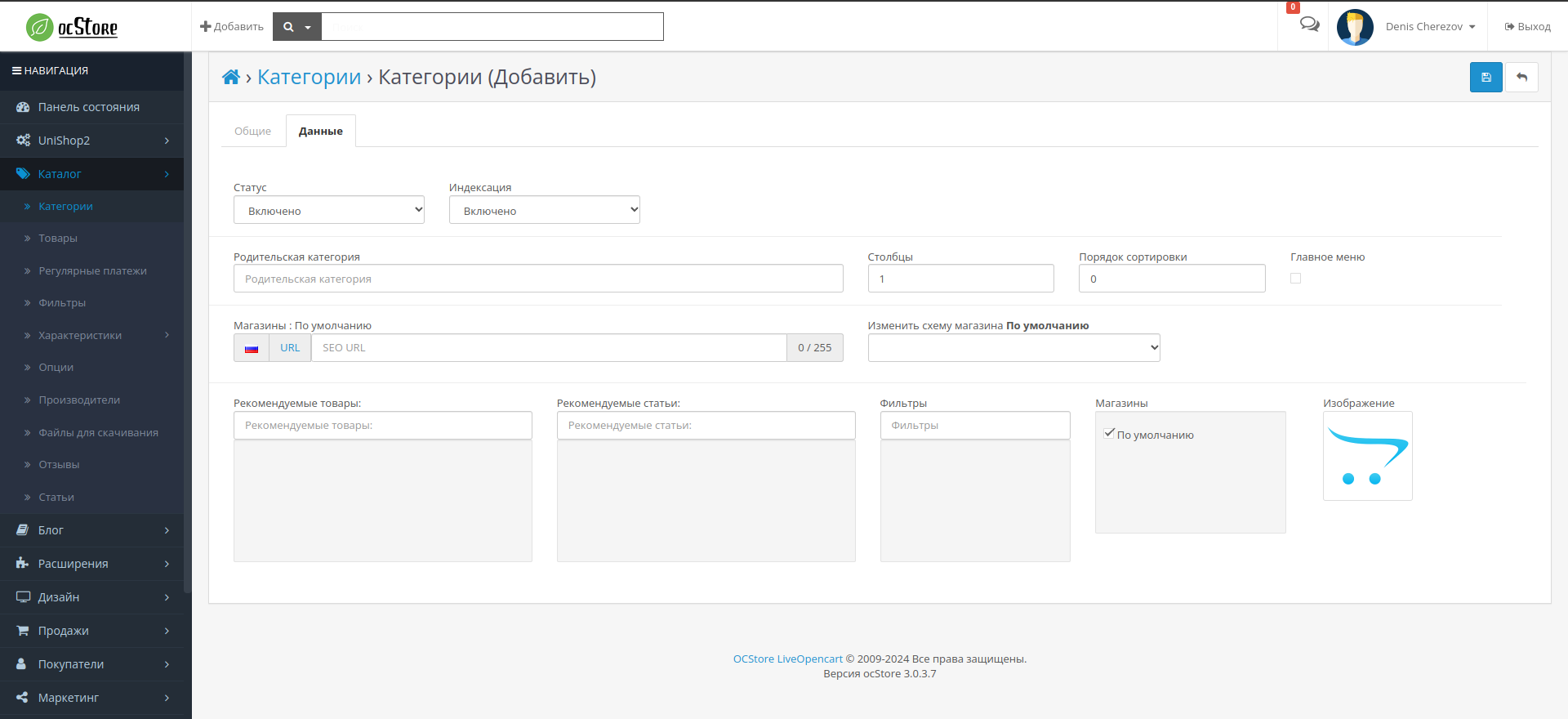Image resolution: width=1568 pixels, height=719 pixels.
Task: Click the category image thumbnail placeholder
Action: [1367, 456]
